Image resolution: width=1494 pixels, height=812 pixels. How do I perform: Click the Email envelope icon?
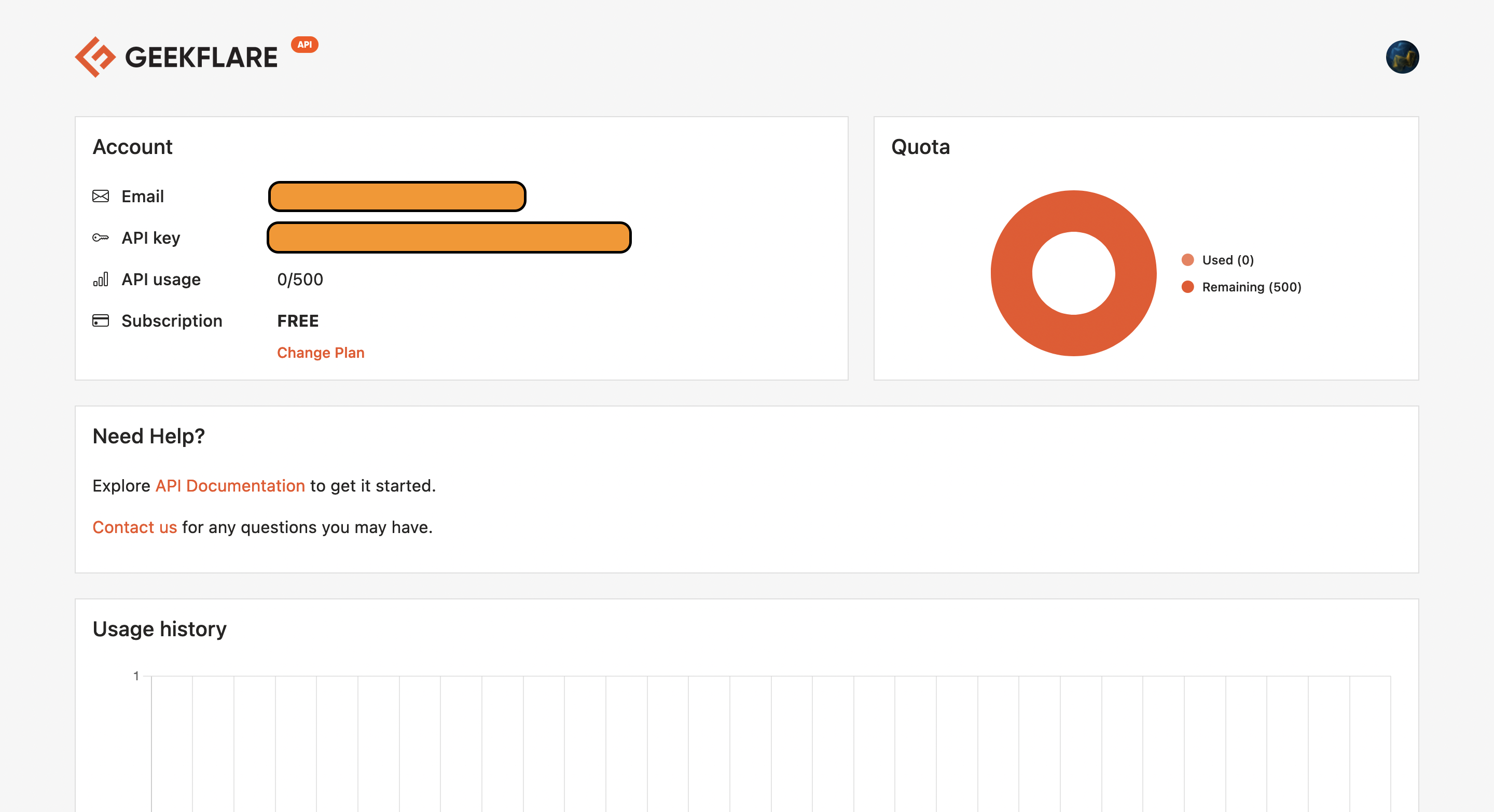pos(100,197)
